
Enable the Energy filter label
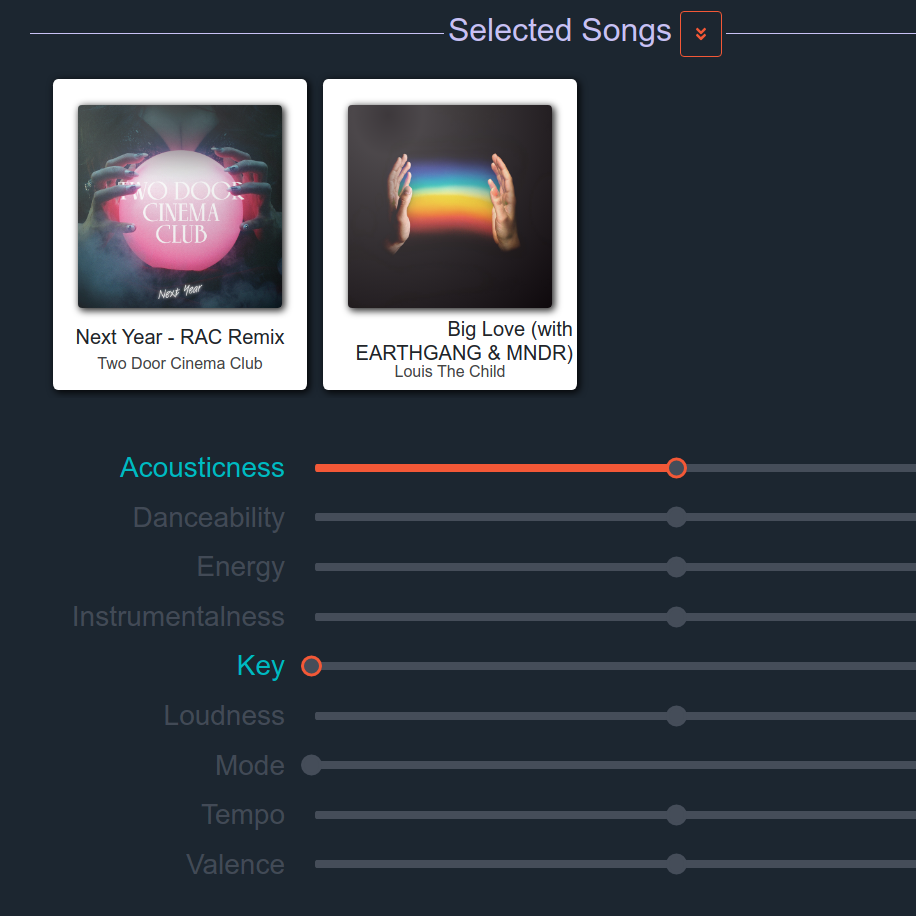[241, 567]
